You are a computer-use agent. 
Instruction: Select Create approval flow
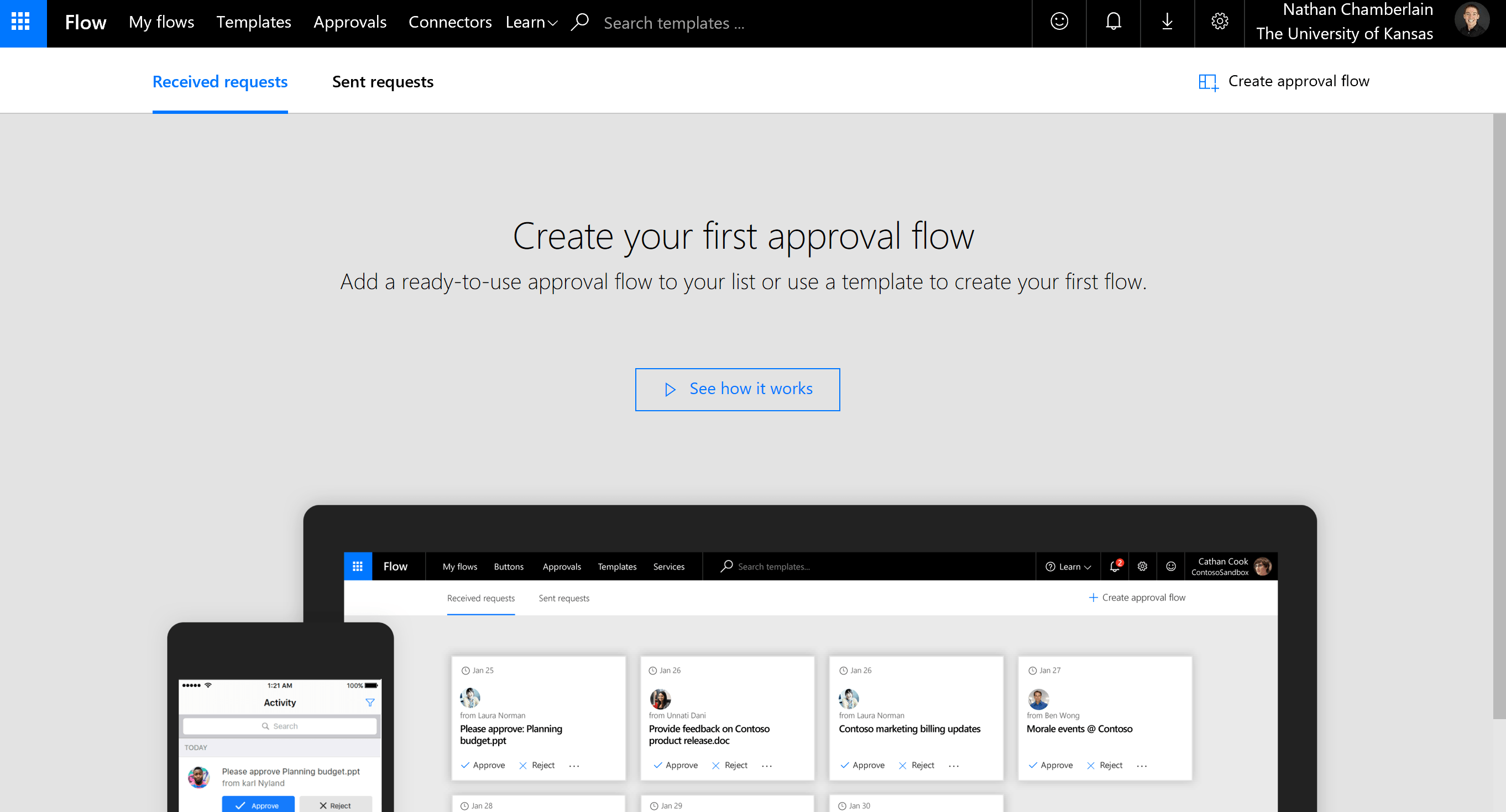click(x=1299, y=81)
